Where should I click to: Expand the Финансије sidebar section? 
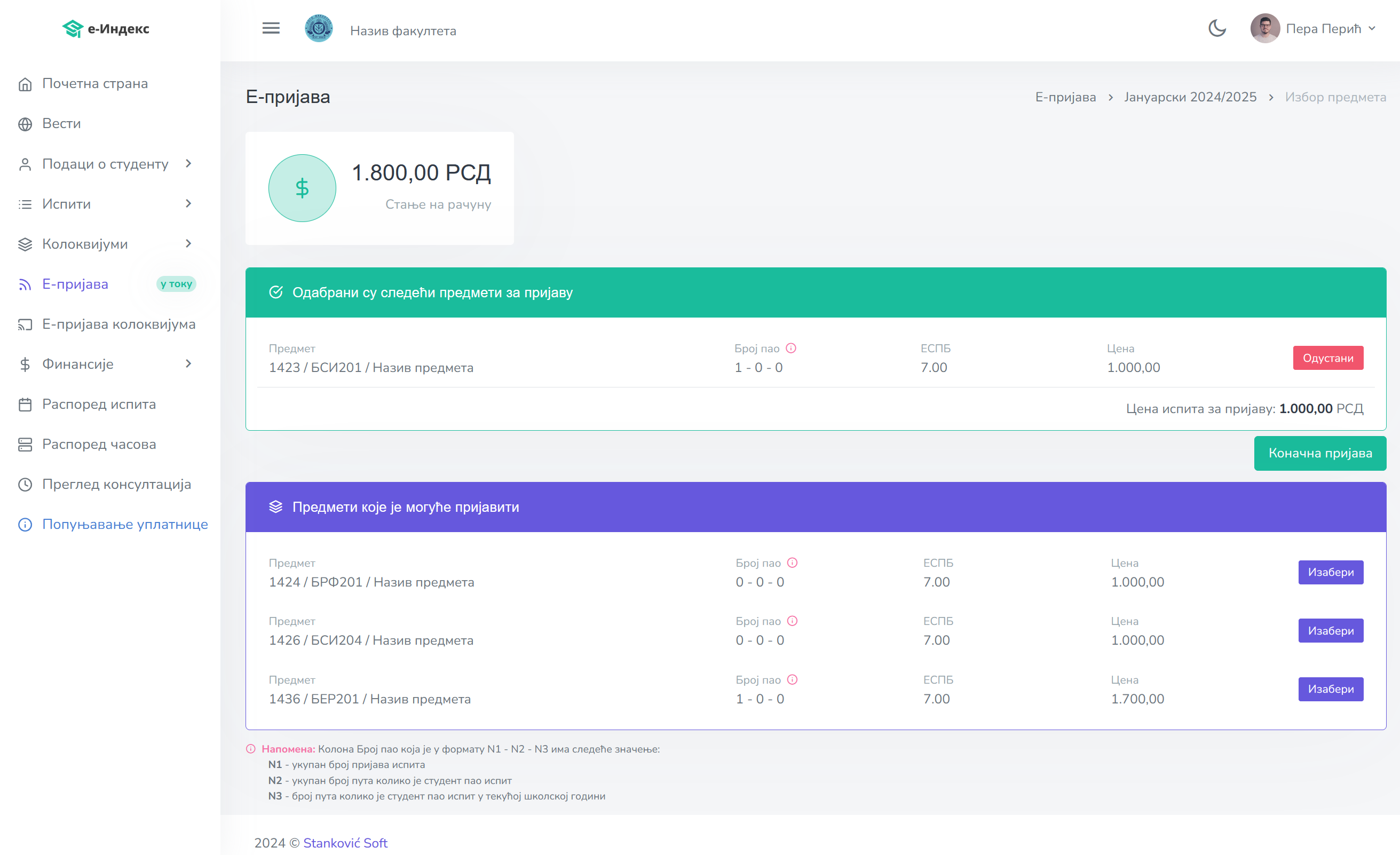coord(188,363)
